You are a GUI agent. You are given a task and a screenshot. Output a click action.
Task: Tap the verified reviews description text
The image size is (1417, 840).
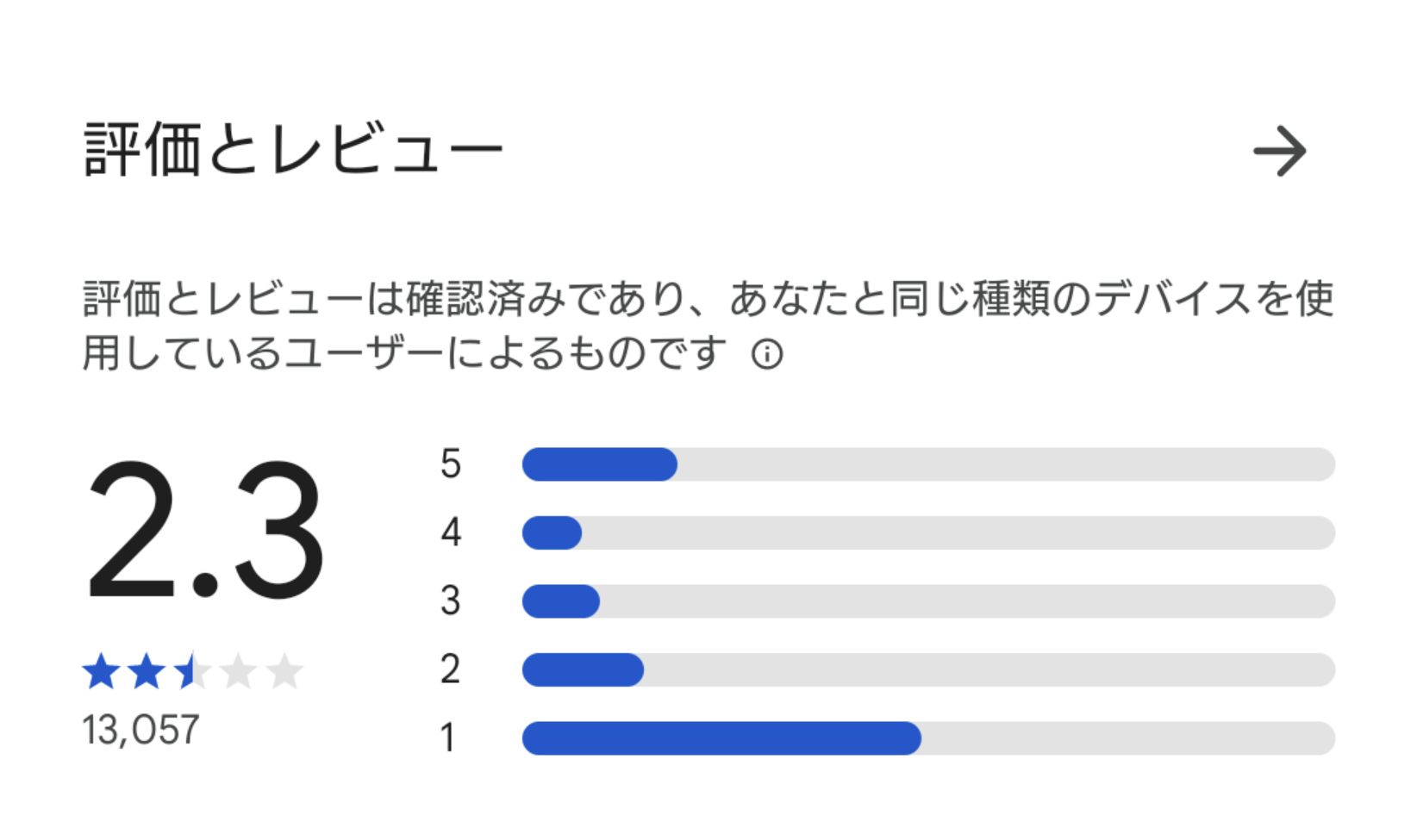[708, 326]
